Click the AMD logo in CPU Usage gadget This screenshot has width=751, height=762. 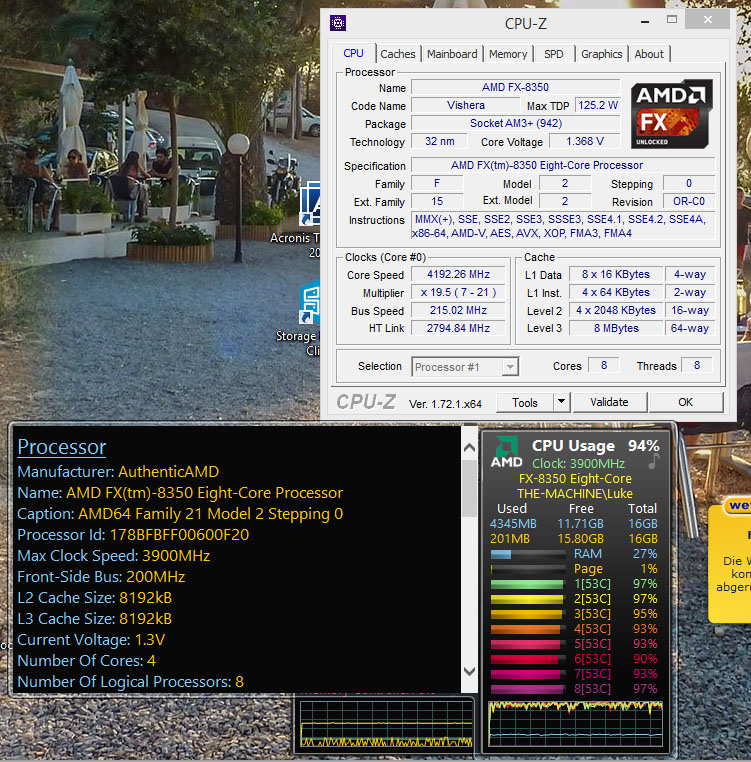[x=506, y=452]
